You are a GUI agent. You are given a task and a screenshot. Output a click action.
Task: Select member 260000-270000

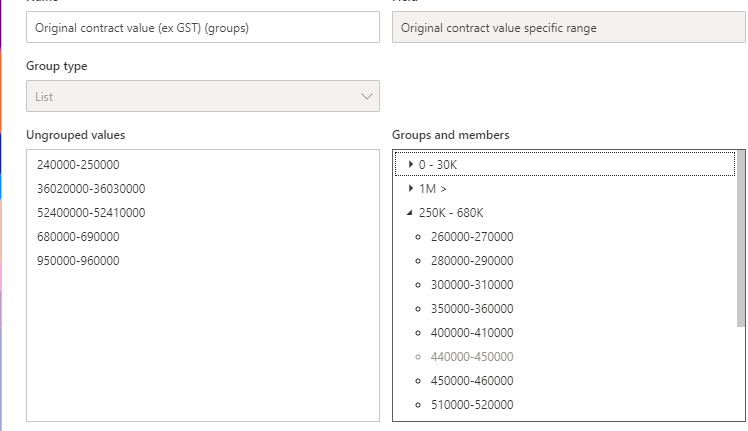click(x=472, y=237)
